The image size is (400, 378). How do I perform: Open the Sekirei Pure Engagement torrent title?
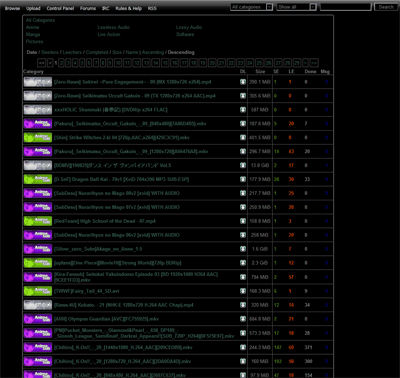coord(133,82)
